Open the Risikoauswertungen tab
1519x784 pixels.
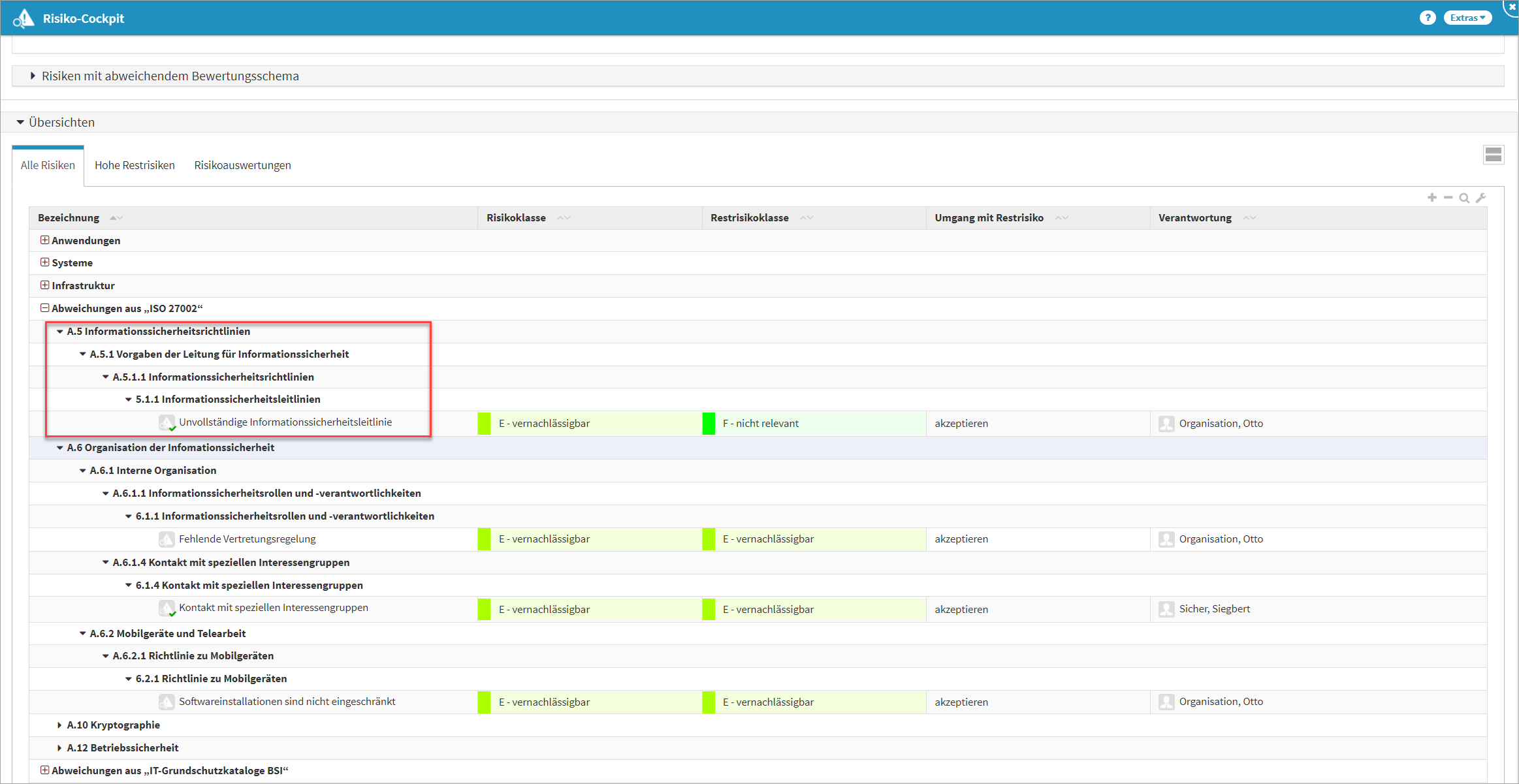coord(242,165)
